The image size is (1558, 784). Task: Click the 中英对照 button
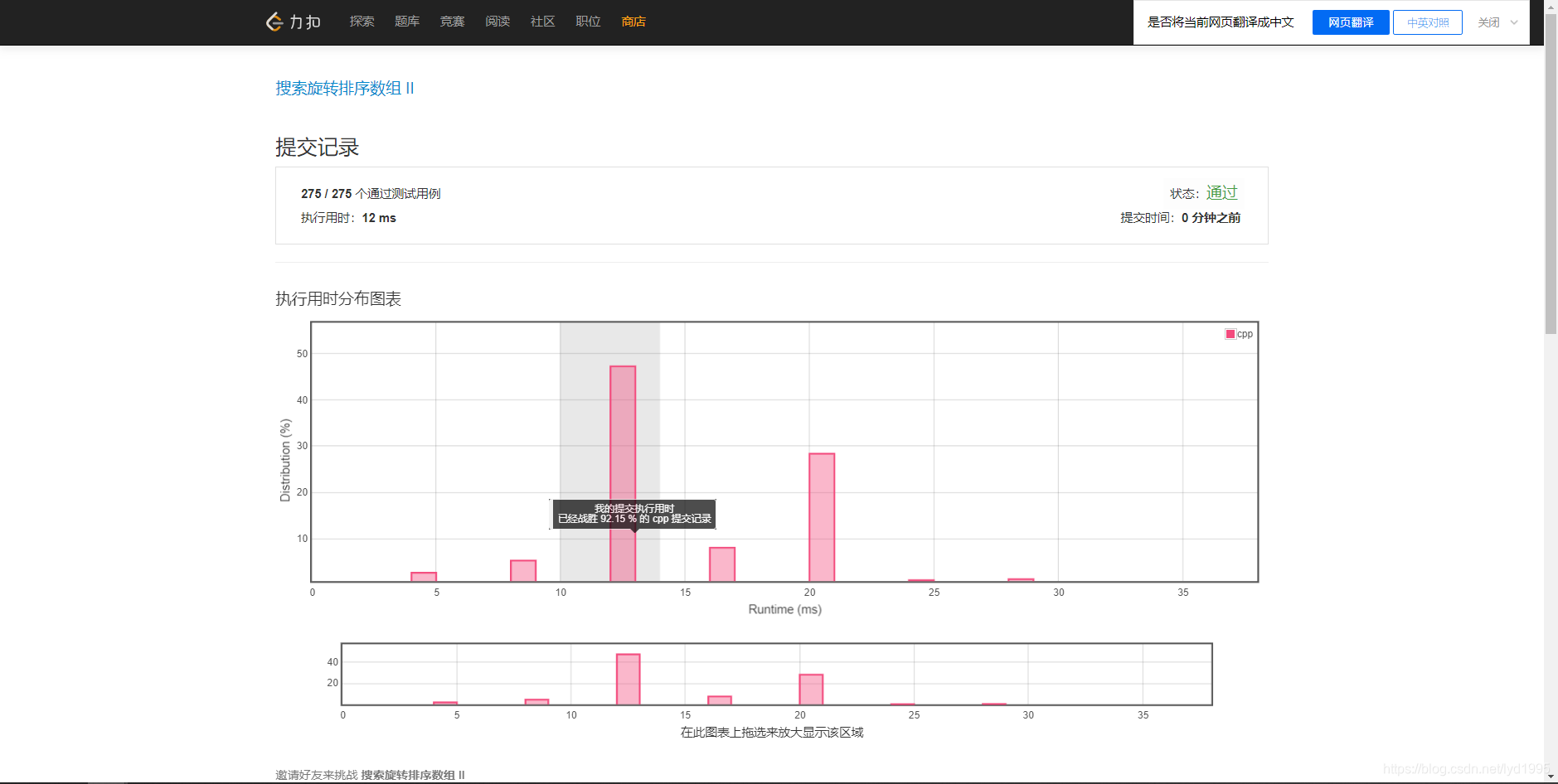click(1428, 22)
